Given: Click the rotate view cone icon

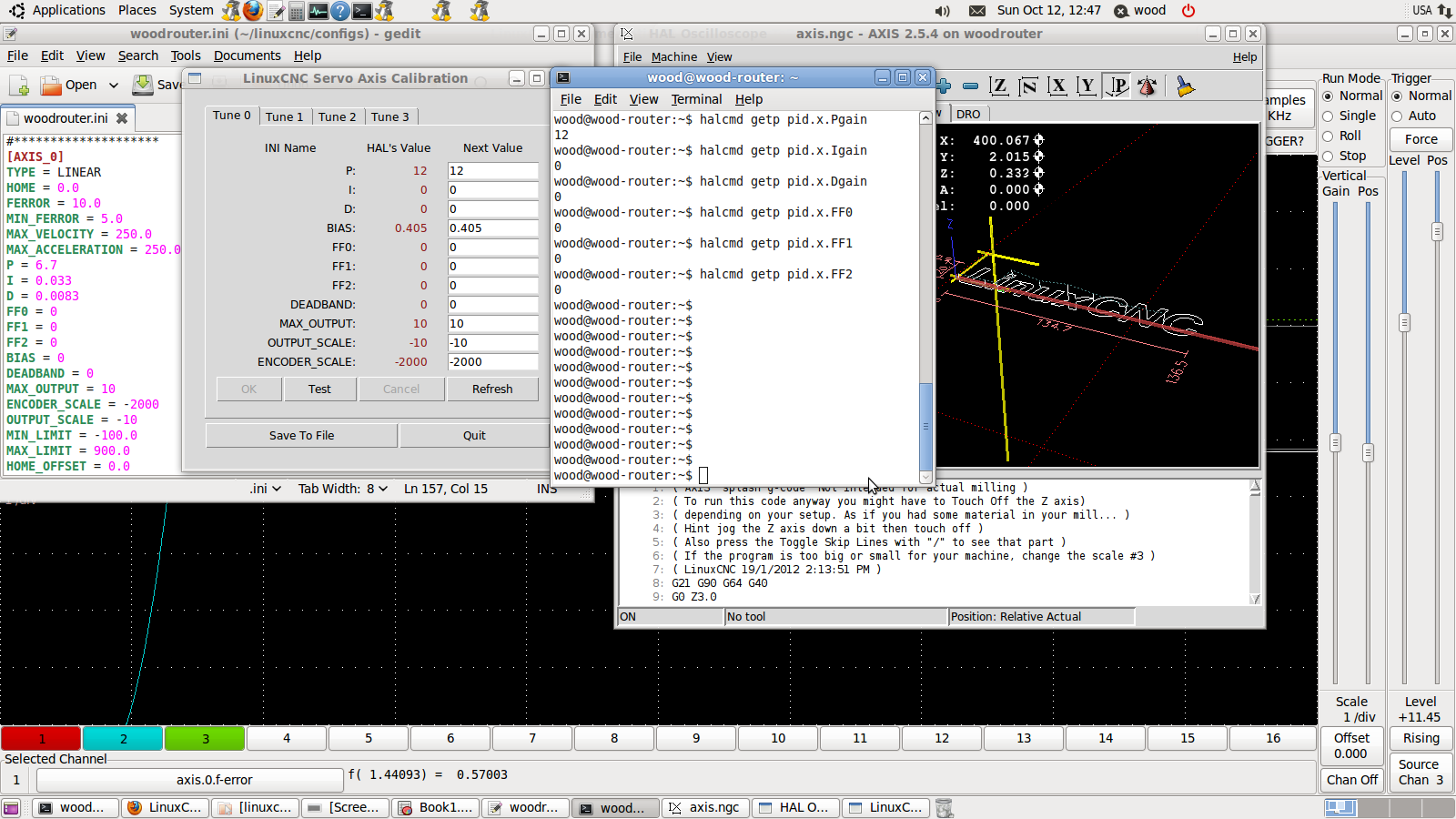Looking at the screenshot, I should click(1148, 86).
